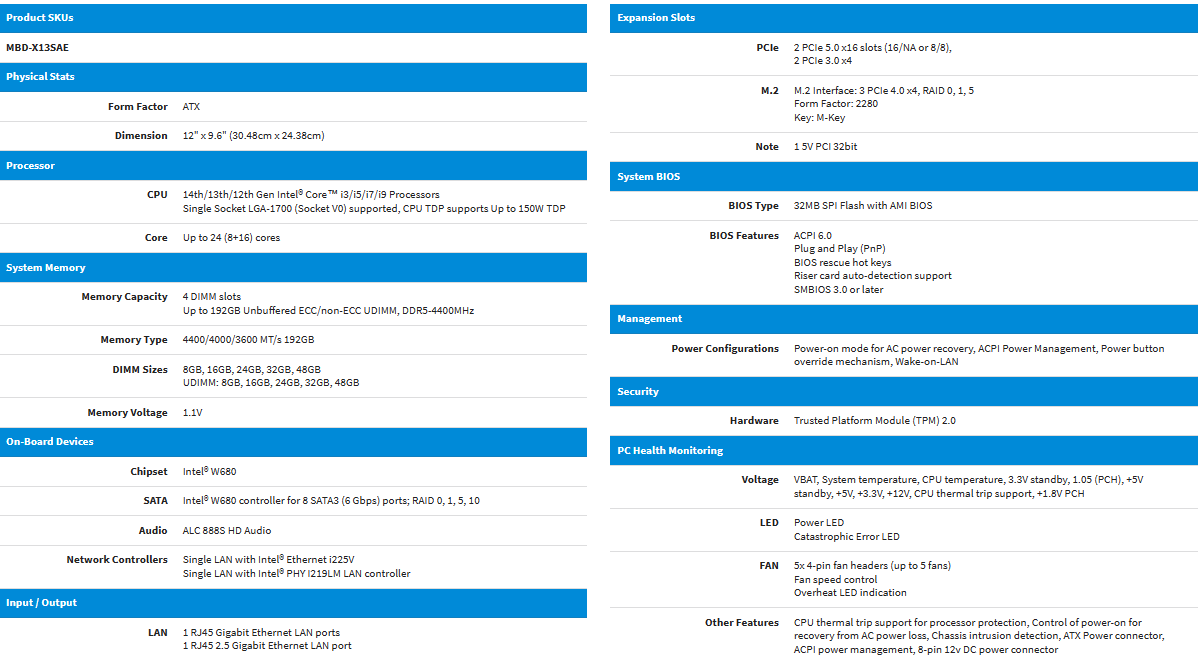
Task: Select the Power Configurations label
Action: [x=725, y=348]
